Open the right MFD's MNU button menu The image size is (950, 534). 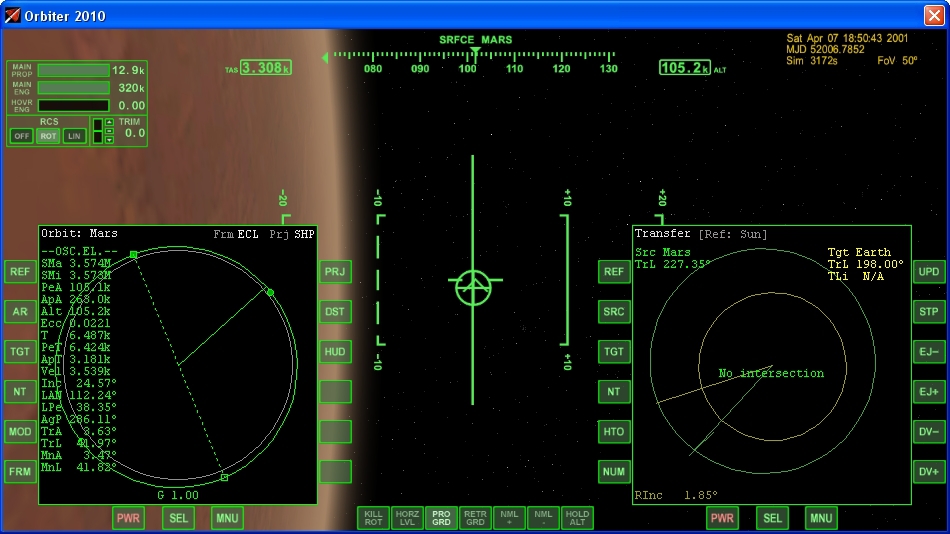point(821,518)
